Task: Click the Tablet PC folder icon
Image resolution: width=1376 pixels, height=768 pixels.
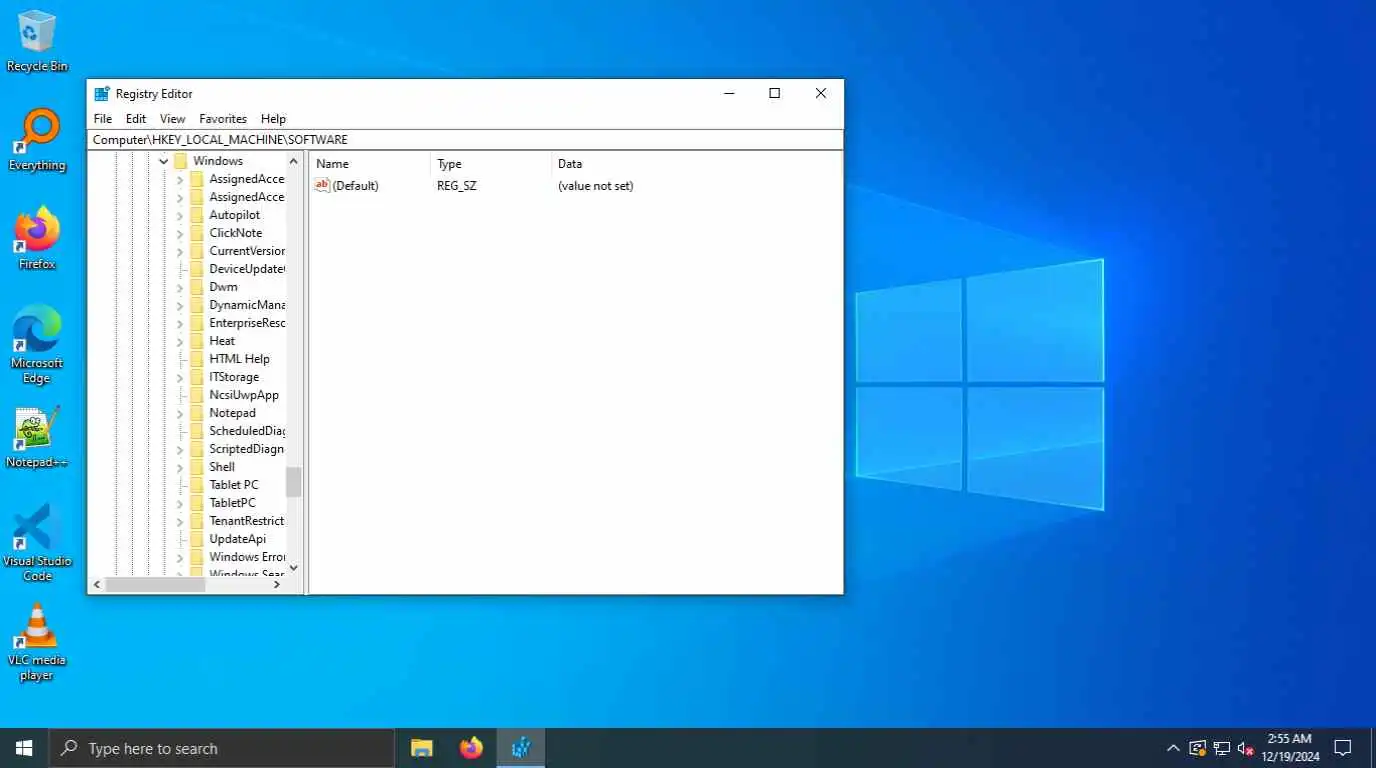Action: click(196, 485)
